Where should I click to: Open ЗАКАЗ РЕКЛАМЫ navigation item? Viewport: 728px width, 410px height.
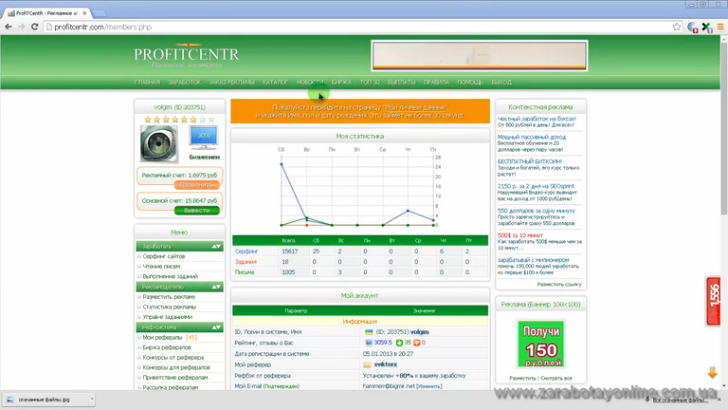(232, 82)
